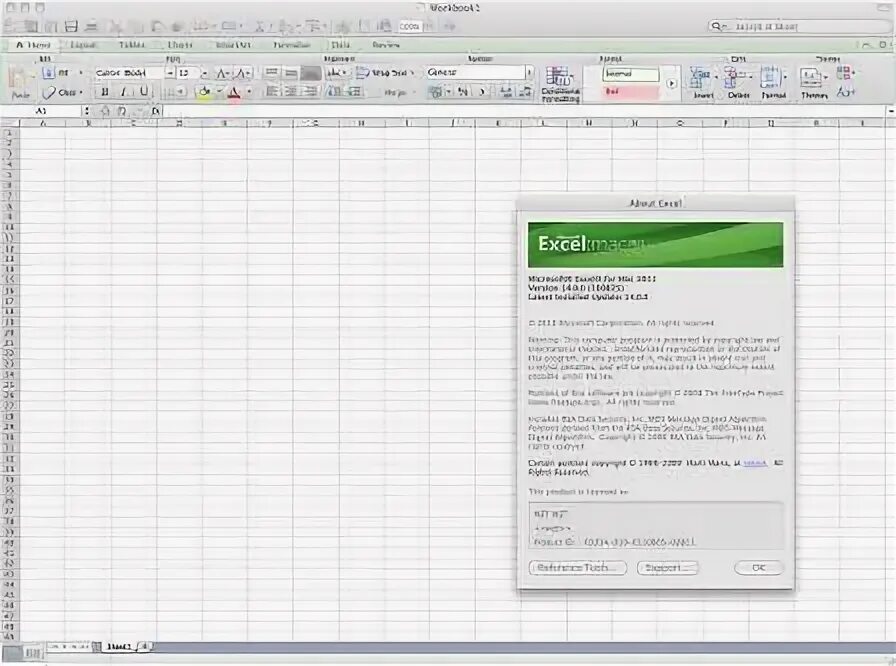Click the increase decimal icon
896x666 pixels.
click(506, 91)
